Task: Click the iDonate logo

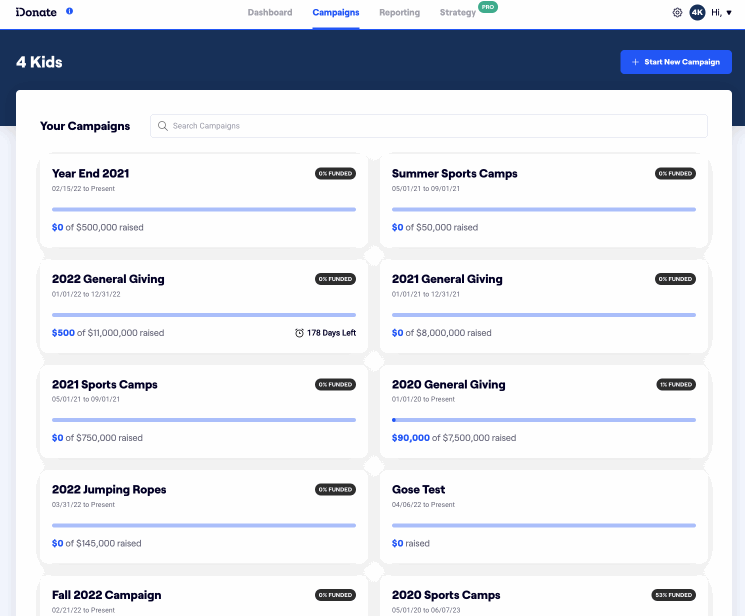Action: 36,12
